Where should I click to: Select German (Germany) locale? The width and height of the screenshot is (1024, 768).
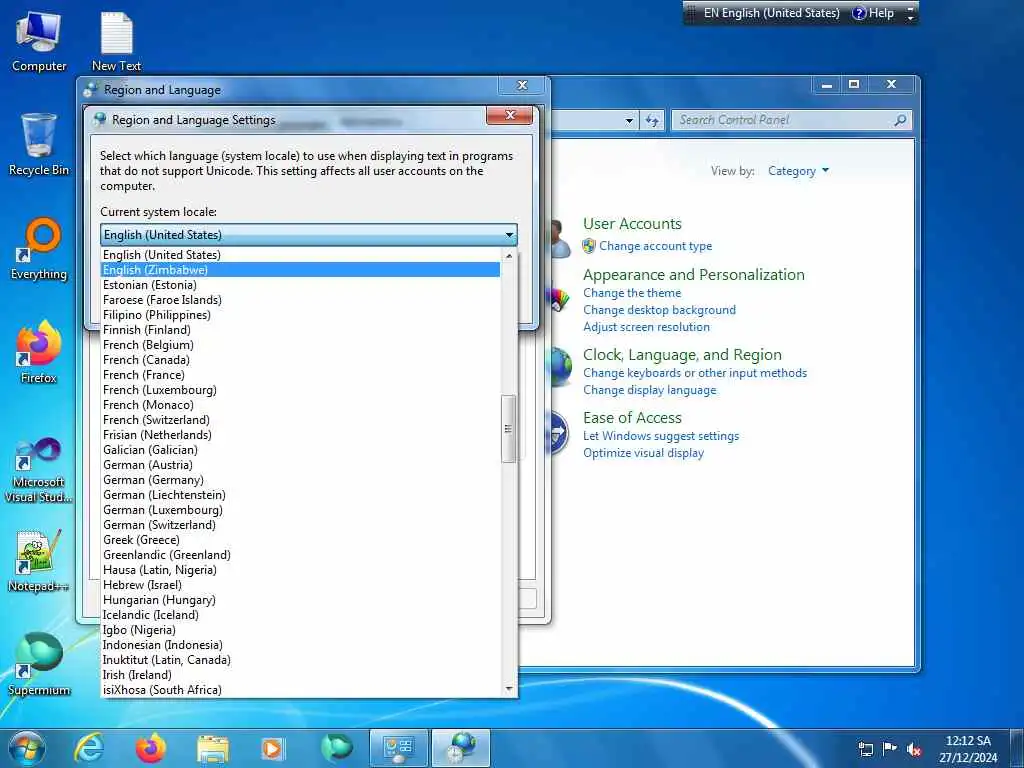coord(301,480)
